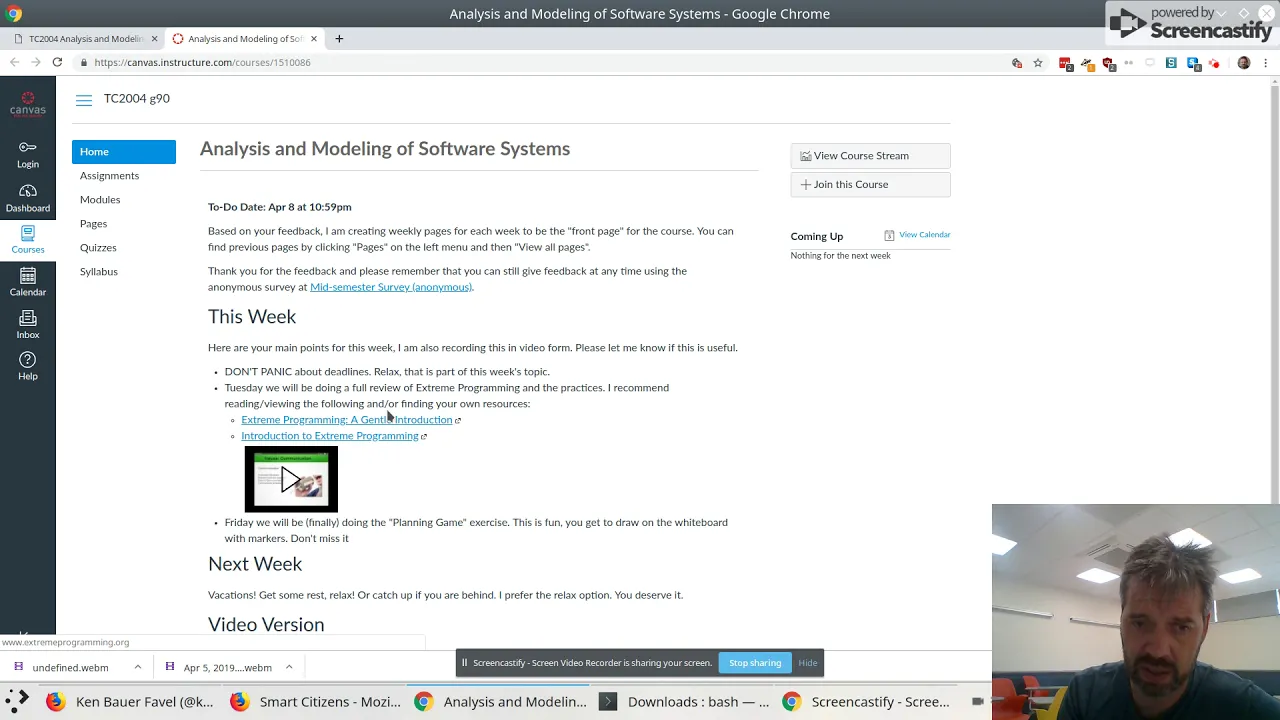Open the Chrome three-dot menu
This screenshot has width=1280, height=720.
click(x=1265, y=63)
